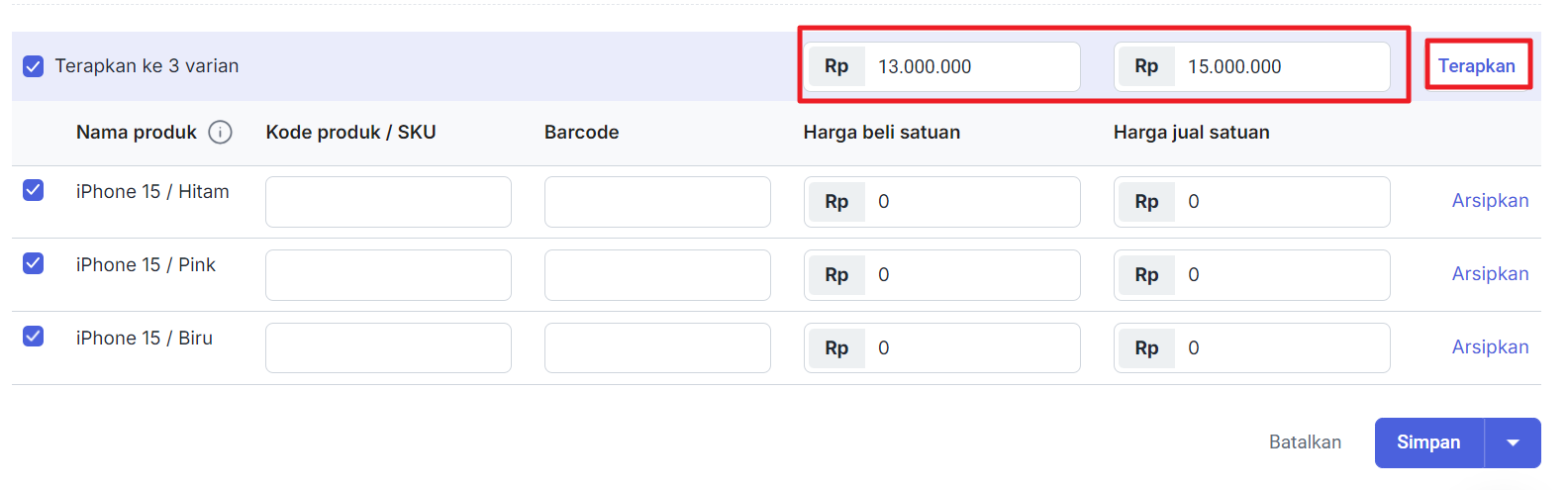Click Harga jual field for iPhone 15 / Biru
Image resolution: width=1568 pixels, height=490 pixels.
1280,348
